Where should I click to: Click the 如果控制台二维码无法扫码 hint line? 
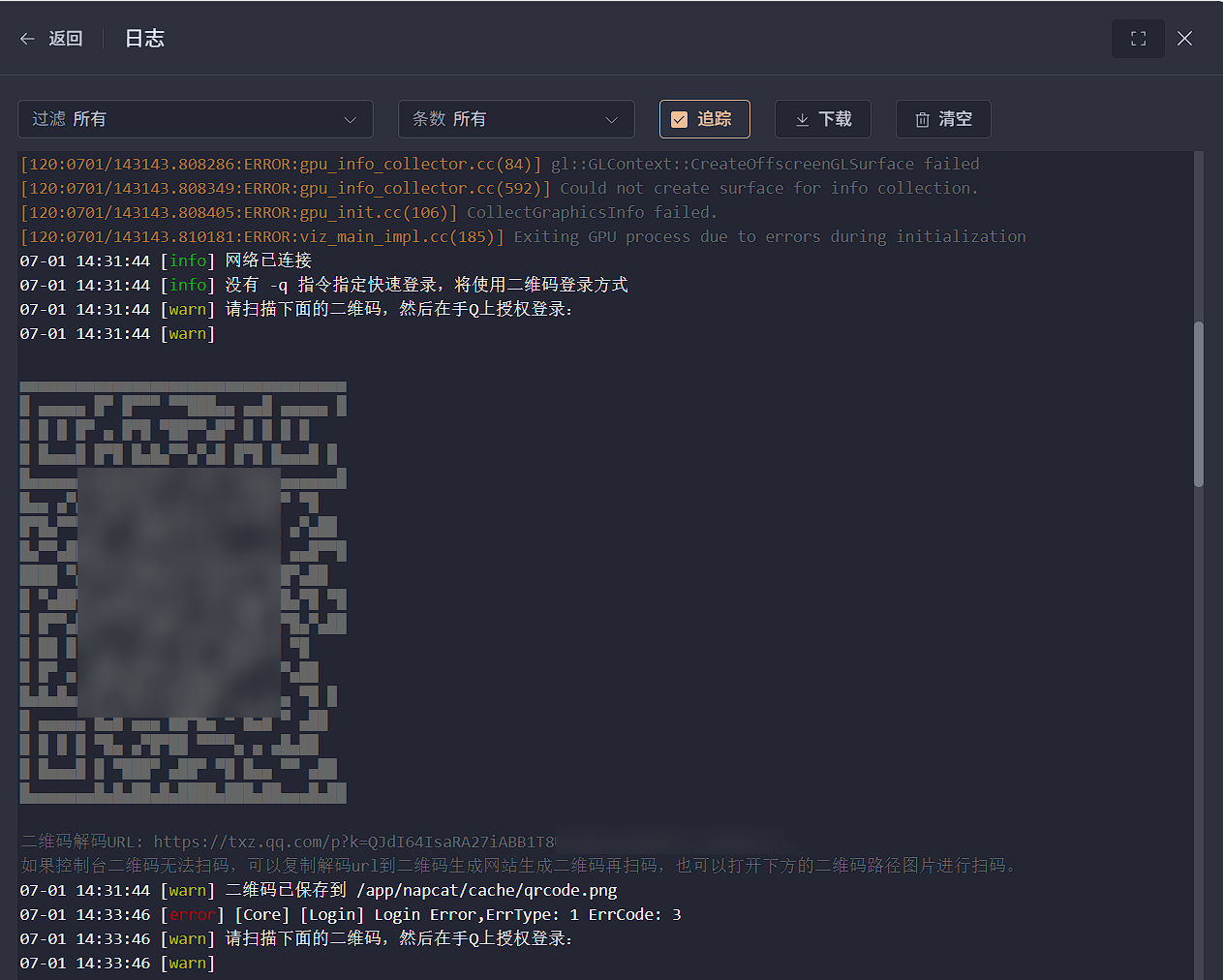[518, 866]
